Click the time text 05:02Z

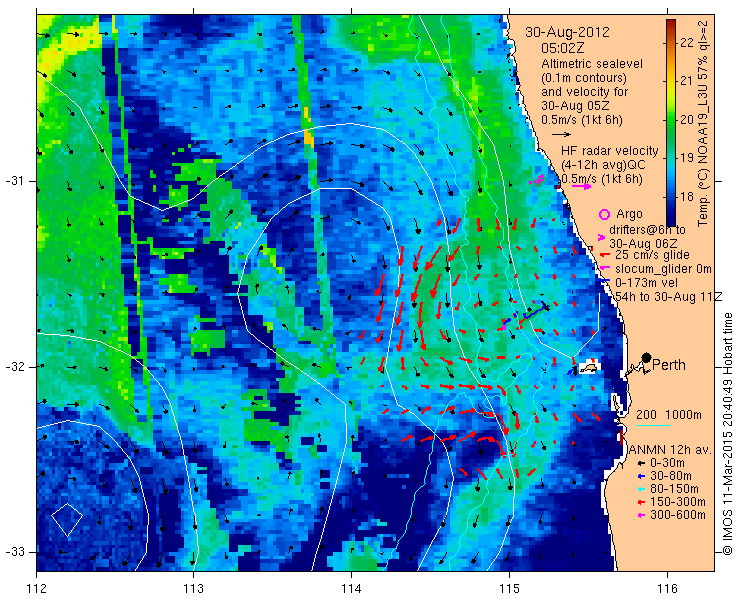(x=563, y=48)
